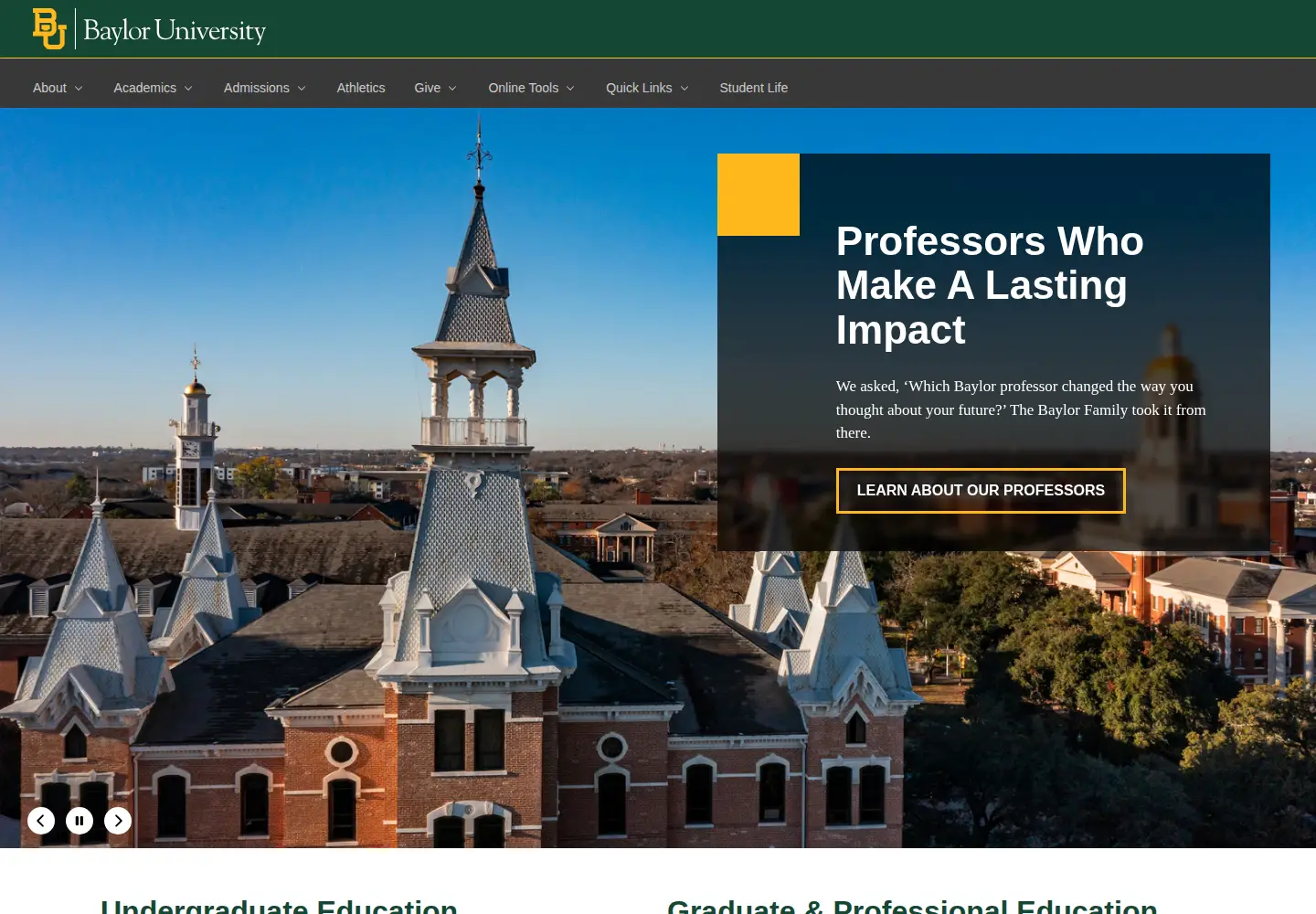Click Learn About Our Professors button
This screenshot has height=914, width=1316.
click(981, 491)
